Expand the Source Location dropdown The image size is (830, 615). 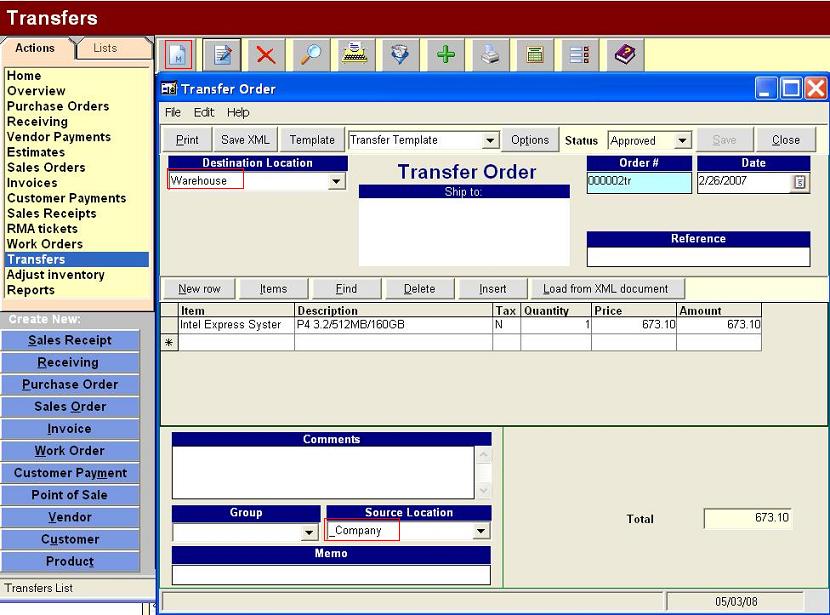(x=480, y=532)
